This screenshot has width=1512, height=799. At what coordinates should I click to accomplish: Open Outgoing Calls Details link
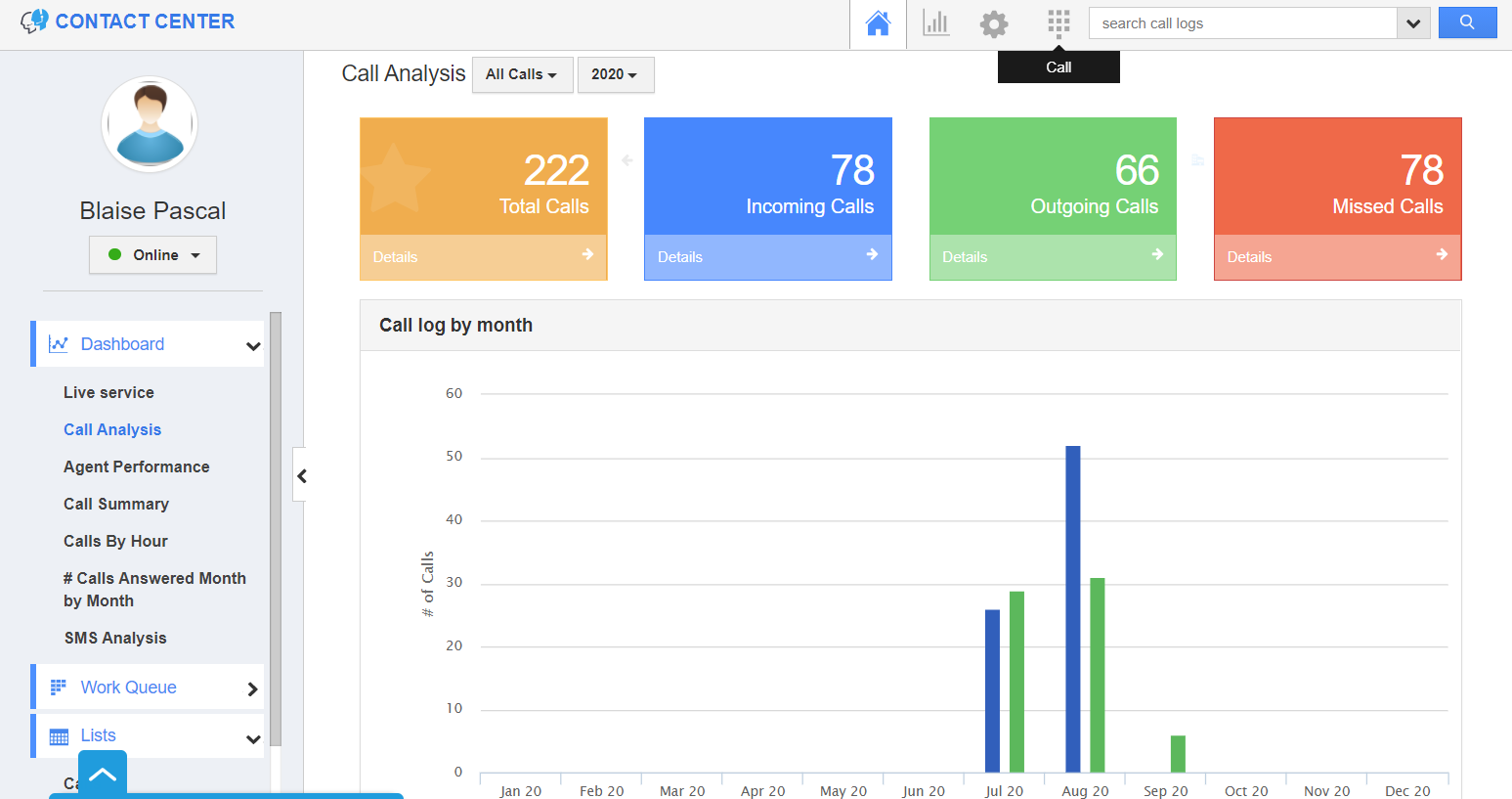tap(965, 257)
